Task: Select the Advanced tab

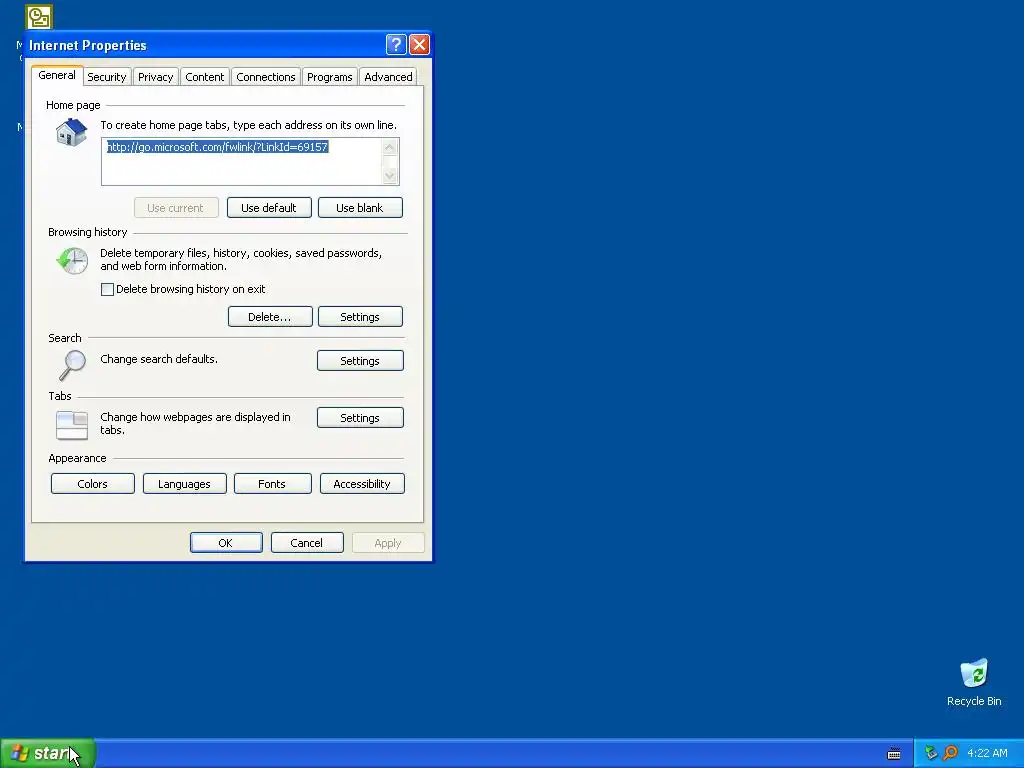Action: pos(389,77)
